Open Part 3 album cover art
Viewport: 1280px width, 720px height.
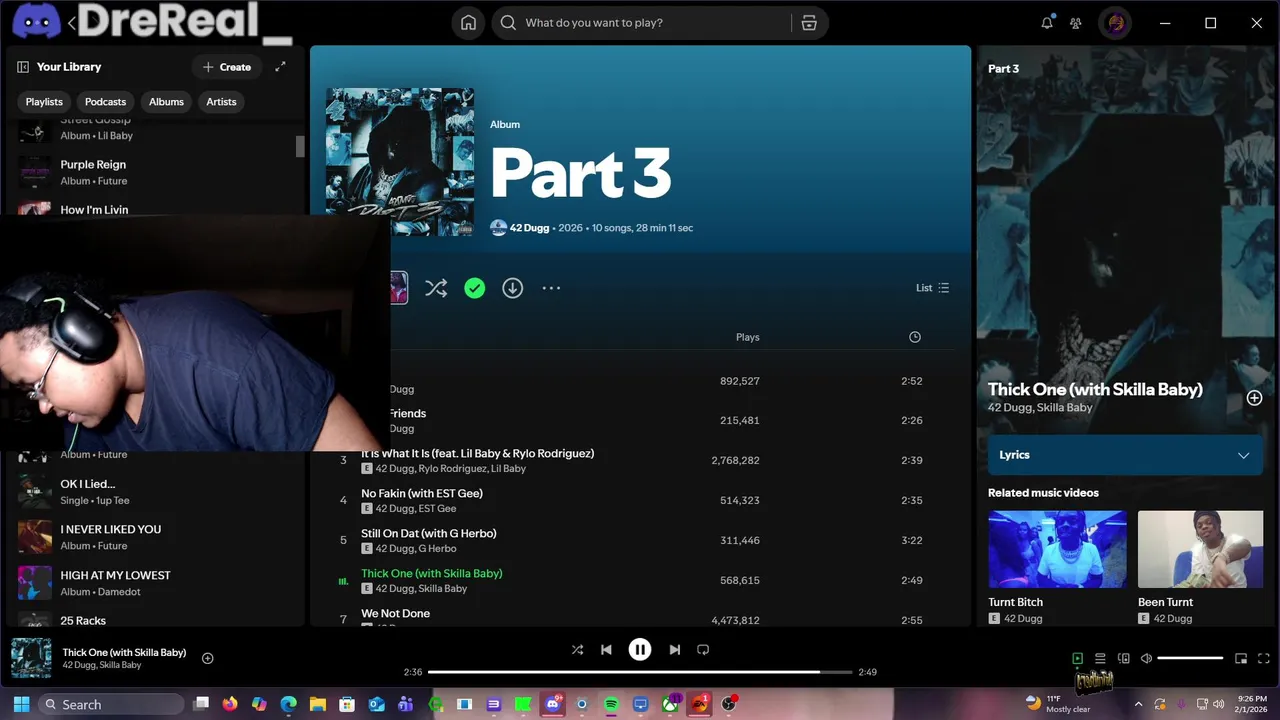pyautogui.click(x=400, y=162)
